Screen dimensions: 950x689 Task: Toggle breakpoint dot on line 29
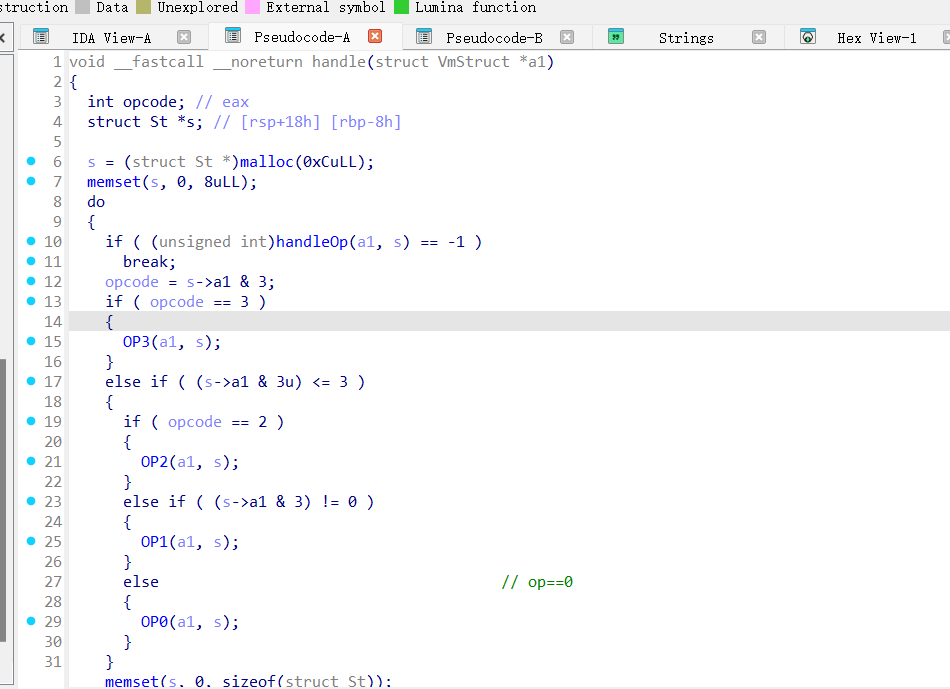31,621
